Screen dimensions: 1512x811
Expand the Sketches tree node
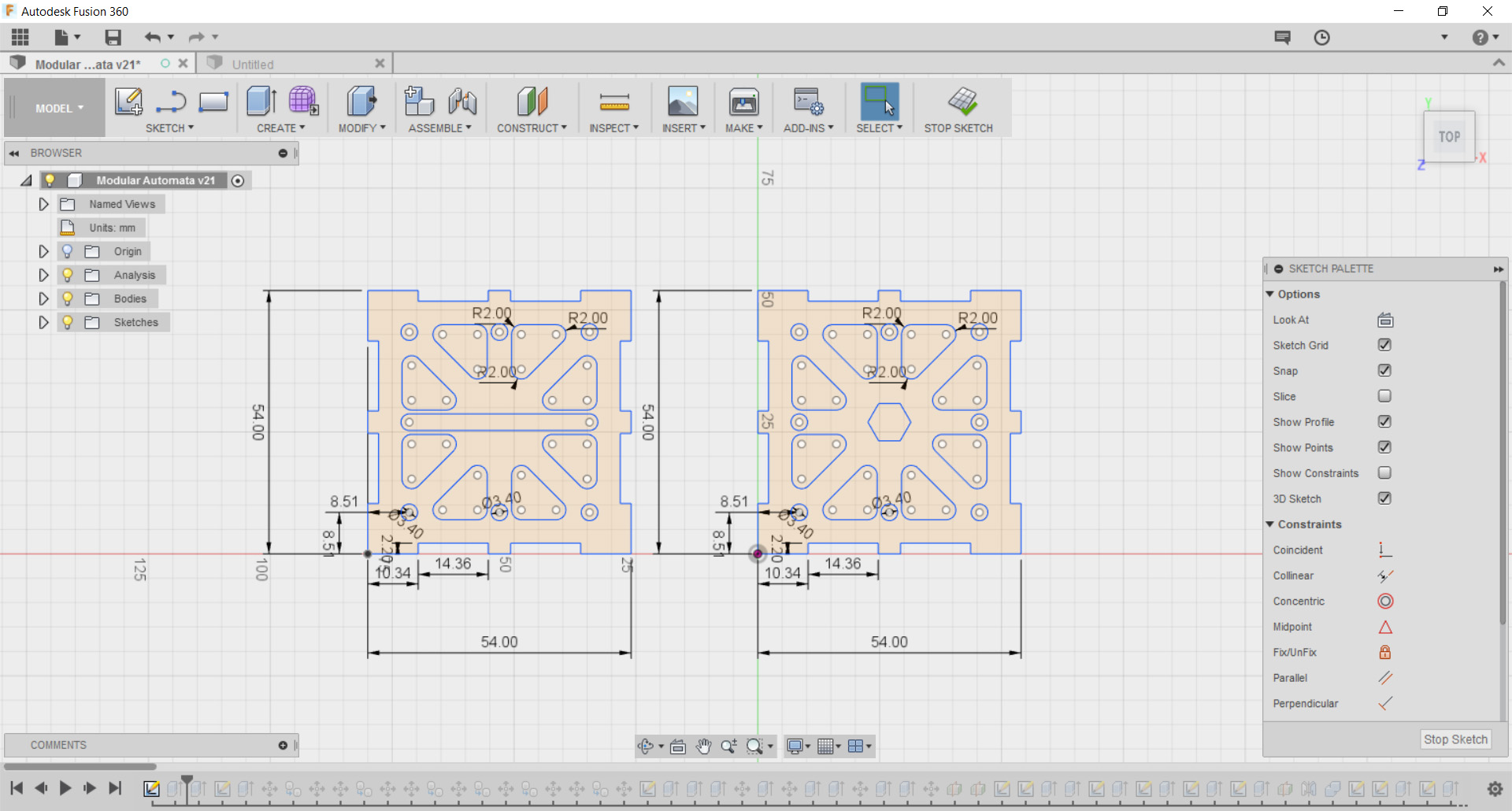point(43,322)
